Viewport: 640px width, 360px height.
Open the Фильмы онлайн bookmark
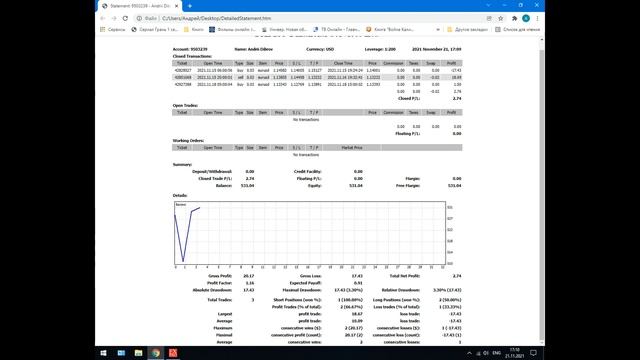click(x=232, y=29)
